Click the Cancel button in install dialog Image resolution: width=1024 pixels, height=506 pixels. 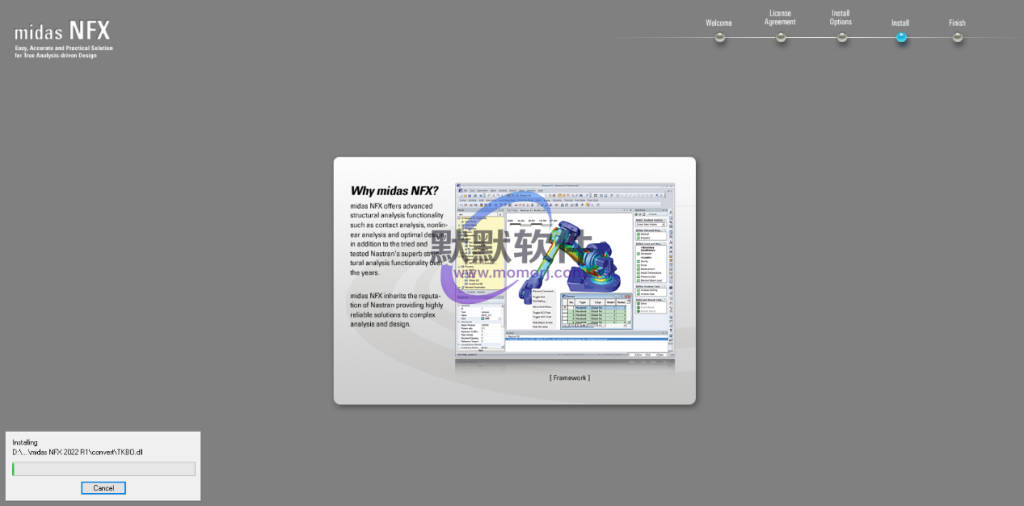104,488
